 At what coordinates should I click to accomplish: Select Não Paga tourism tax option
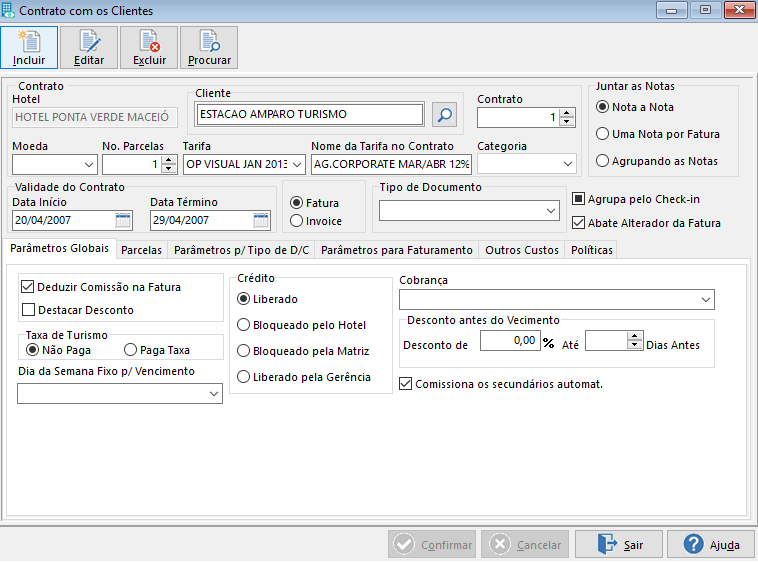(x=58, y=350)
